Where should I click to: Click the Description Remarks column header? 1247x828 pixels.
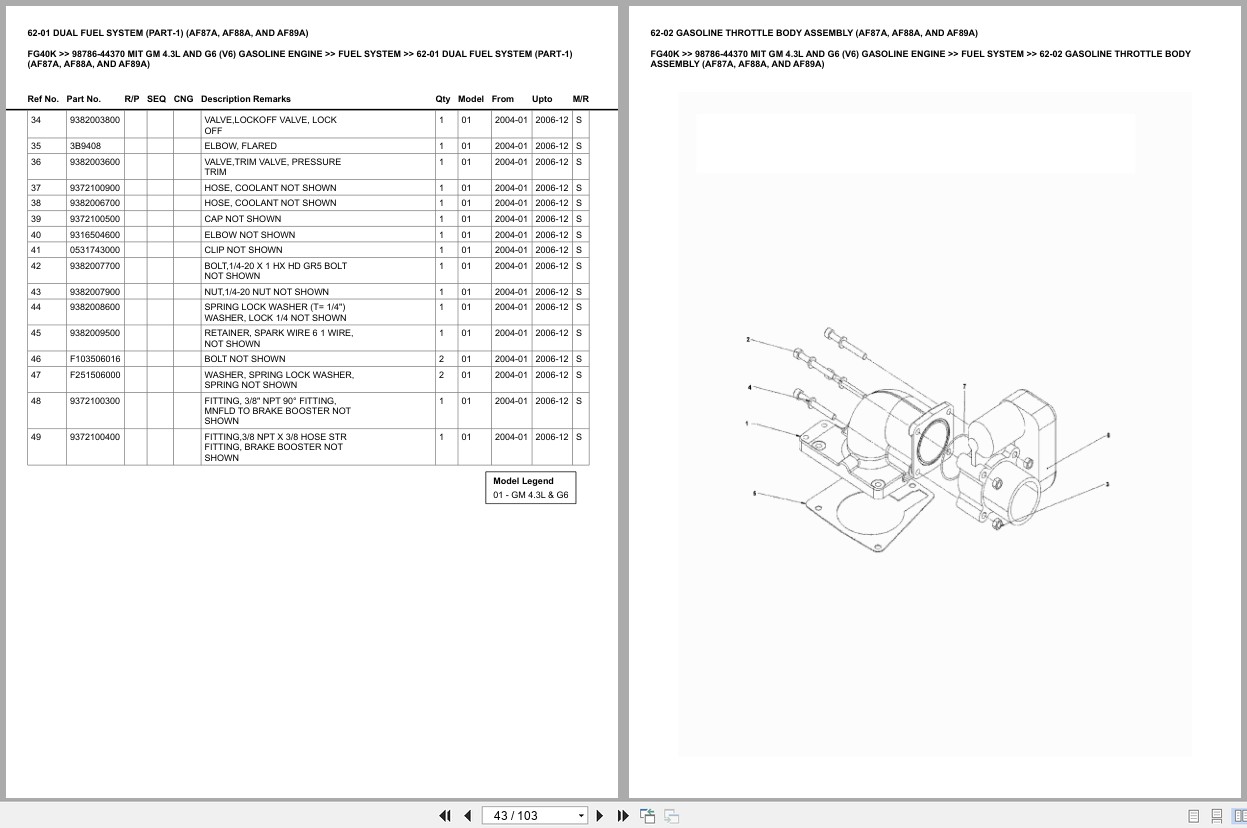point(246,99)
